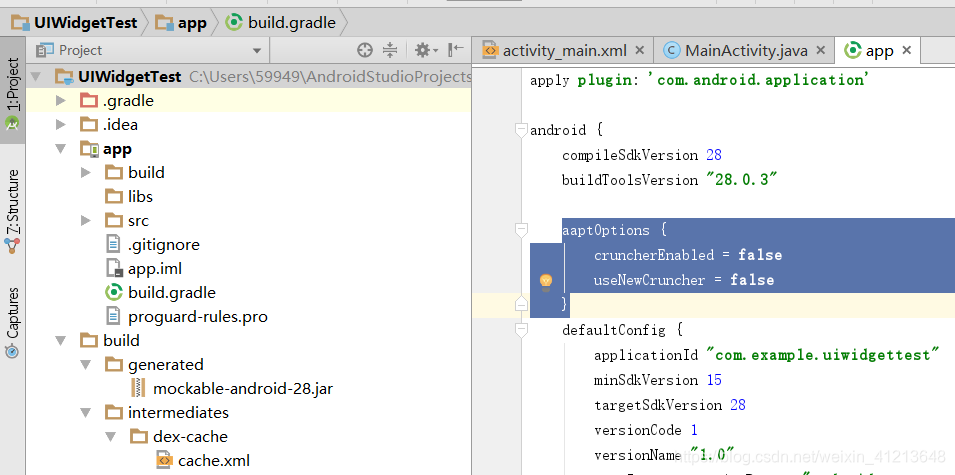Expand the .idea folder
Screen dimensions: 955x475
click(x=60, y=125)
